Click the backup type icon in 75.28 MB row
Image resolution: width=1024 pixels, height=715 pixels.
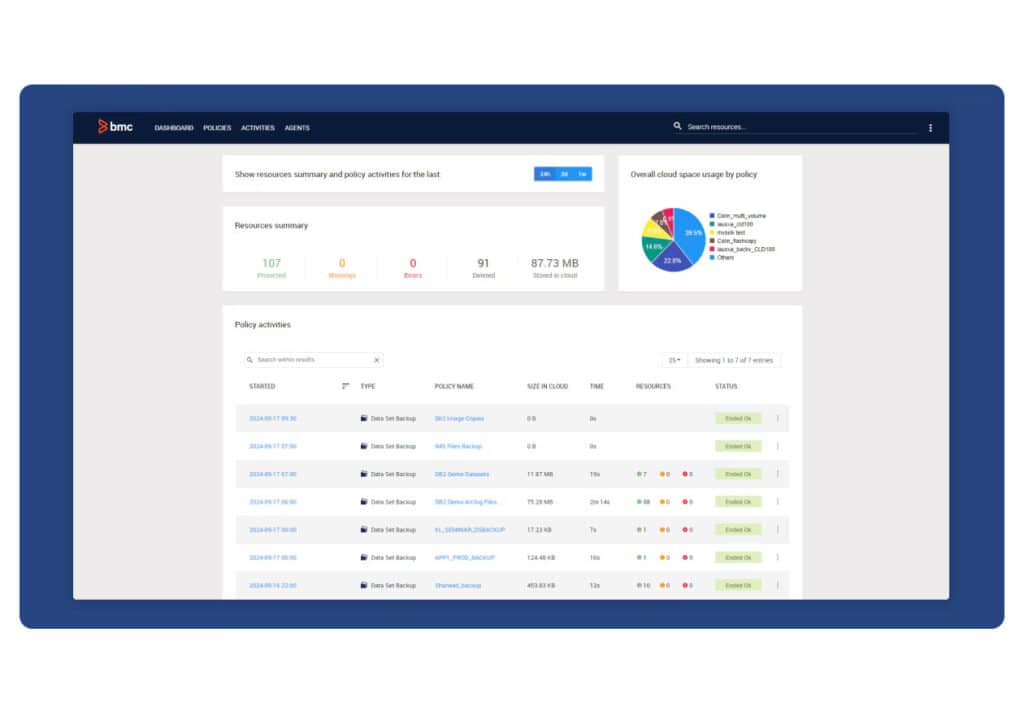[364, 502]
